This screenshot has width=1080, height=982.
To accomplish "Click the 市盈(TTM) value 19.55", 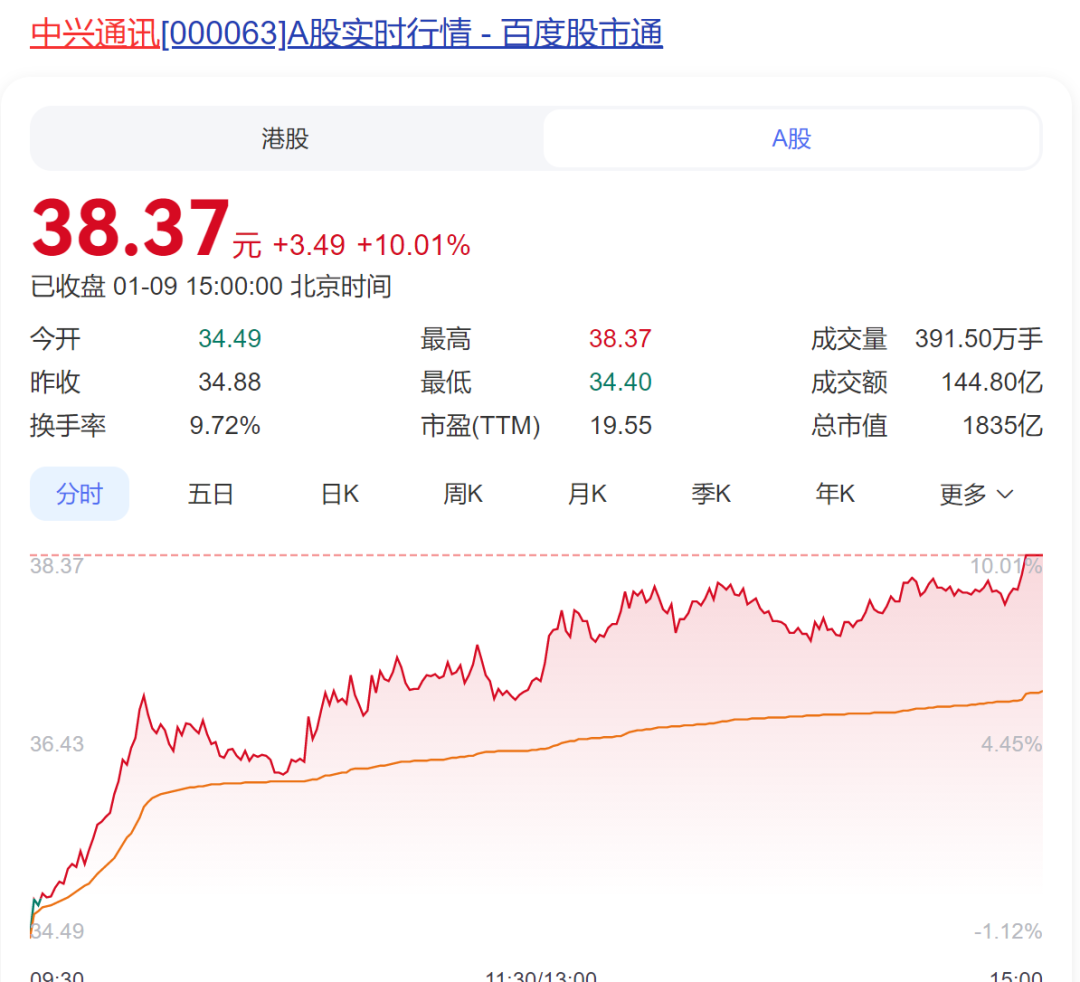I will 621,426.
